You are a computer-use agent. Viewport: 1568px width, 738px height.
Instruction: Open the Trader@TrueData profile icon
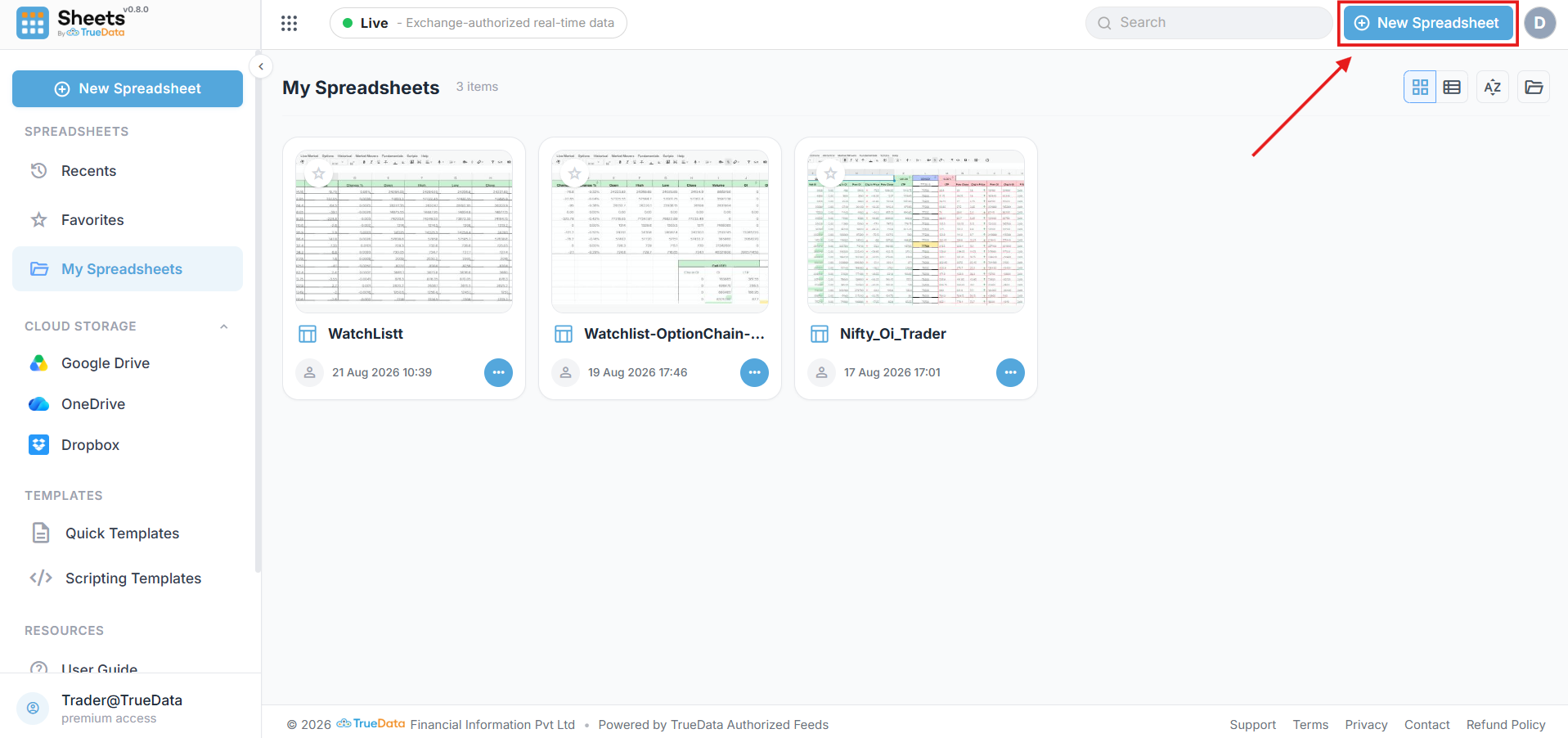click(x=33, y=709)
